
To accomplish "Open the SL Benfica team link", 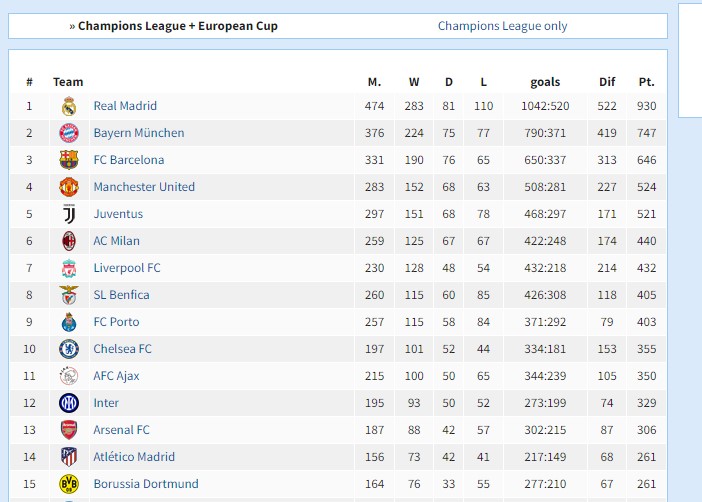I will tap(121, 295).
